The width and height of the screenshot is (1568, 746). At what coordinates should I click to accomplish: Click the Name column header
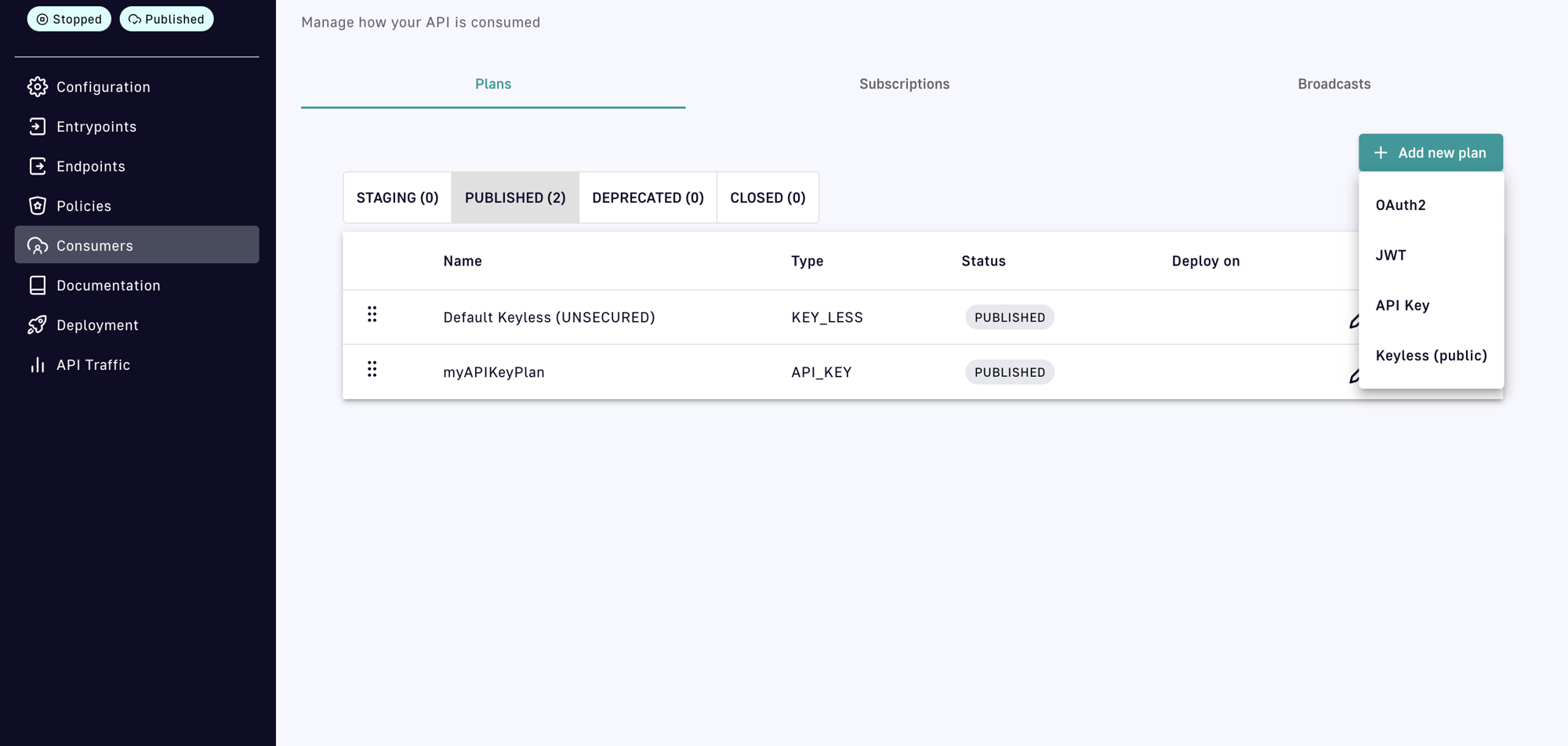click(x=463, y=261)
